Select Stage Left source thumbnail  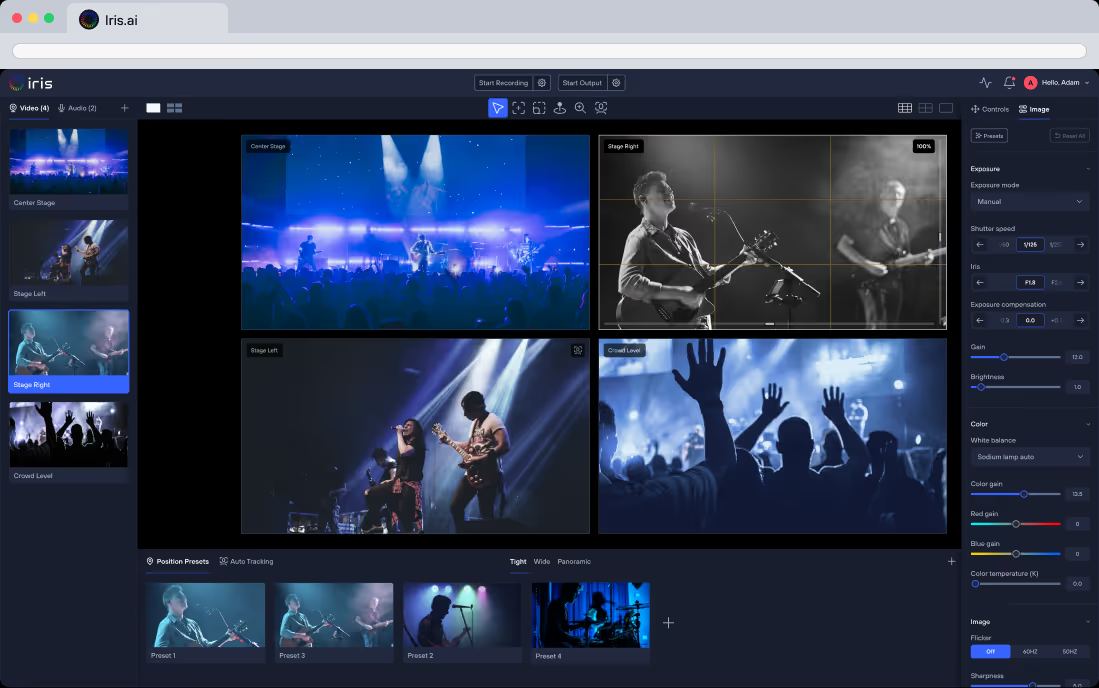coord(69,260)
